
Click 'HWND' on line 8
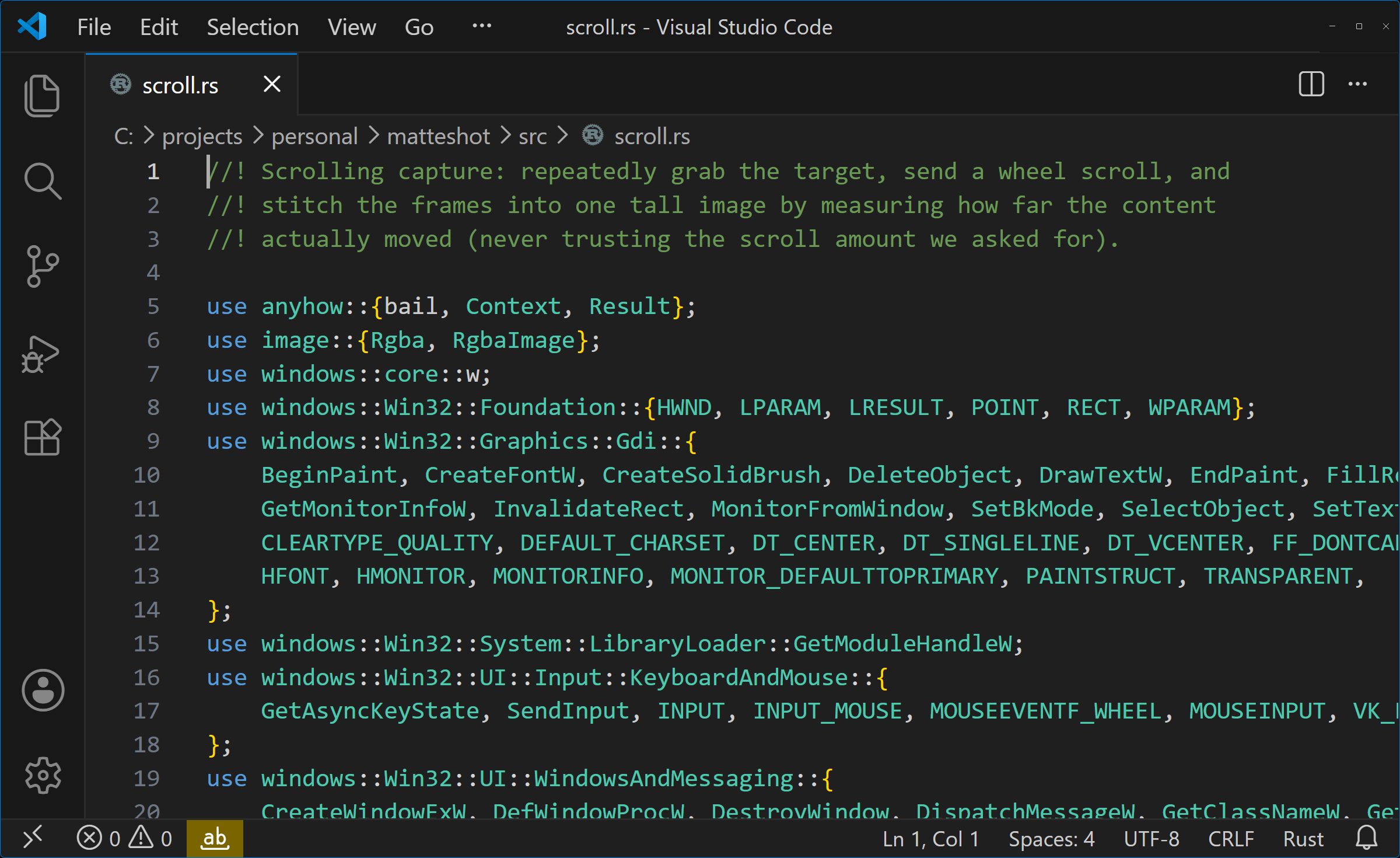pyautogui.click(x=684, y=407)
